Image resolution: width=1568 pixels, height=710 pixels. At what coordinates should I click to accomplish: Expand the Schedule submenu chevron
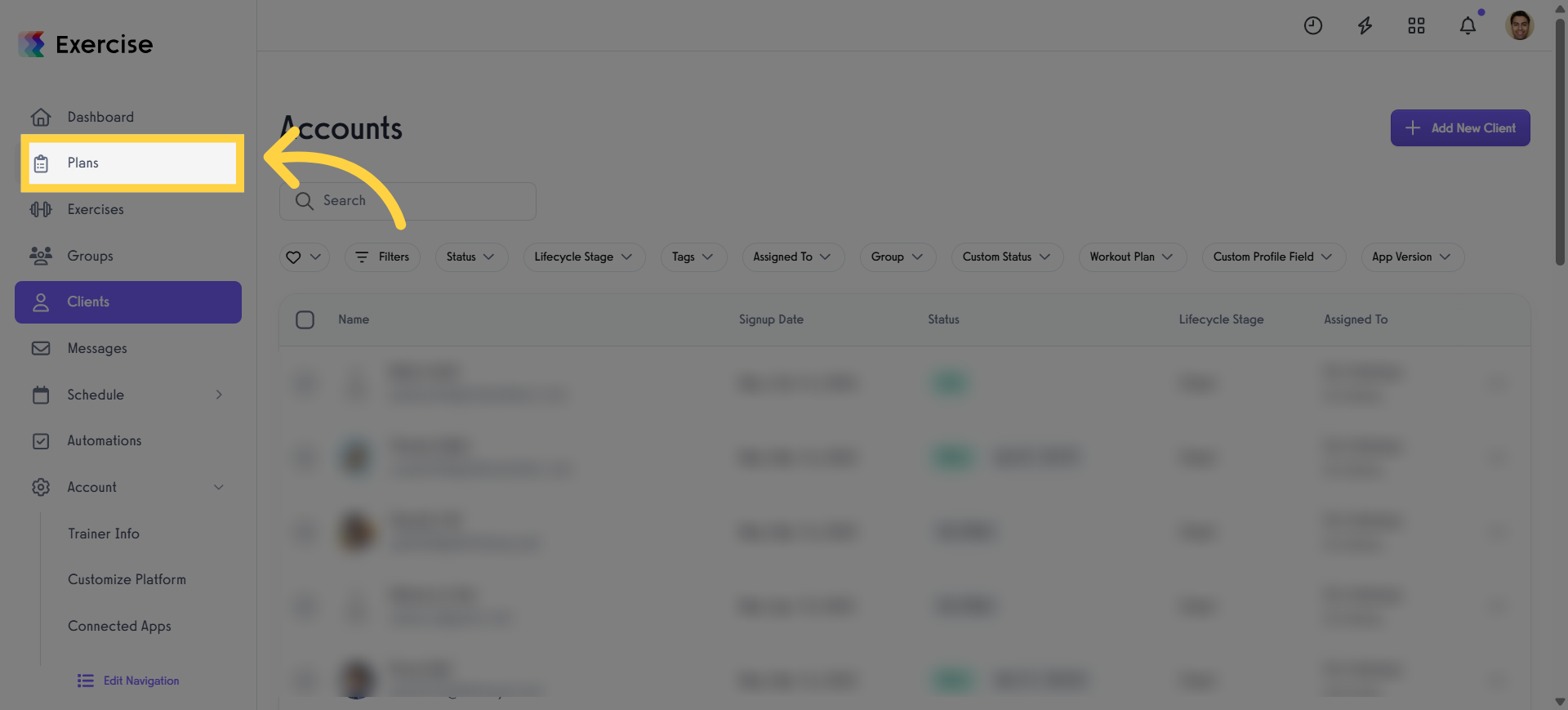tap(219, 395)
